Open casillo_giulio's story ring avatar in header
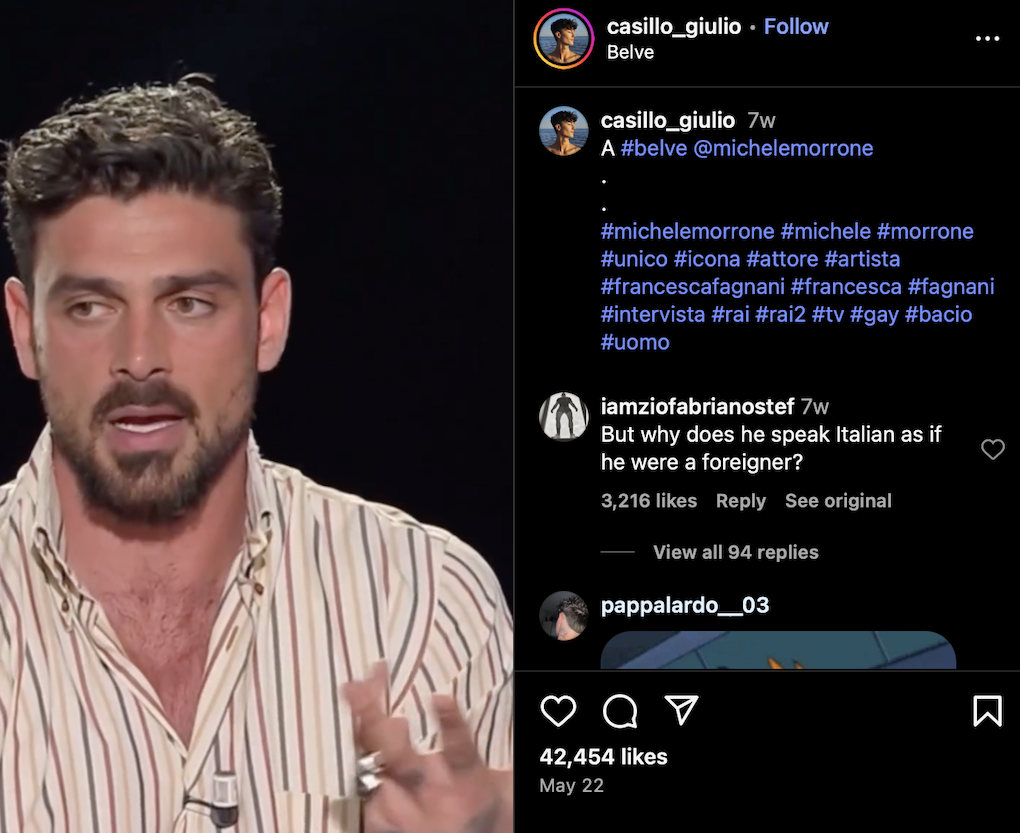The height and width of the screenshot is (833, 1020). [563, 39]
